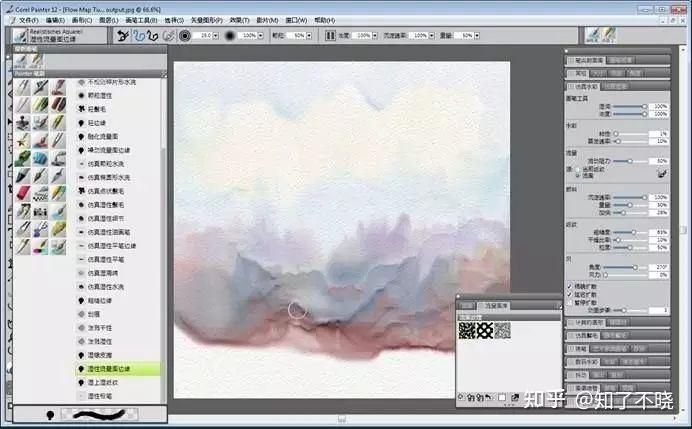The image size is (692, 429).
Task: Open the 文件(F) menu
Action: 28,20
